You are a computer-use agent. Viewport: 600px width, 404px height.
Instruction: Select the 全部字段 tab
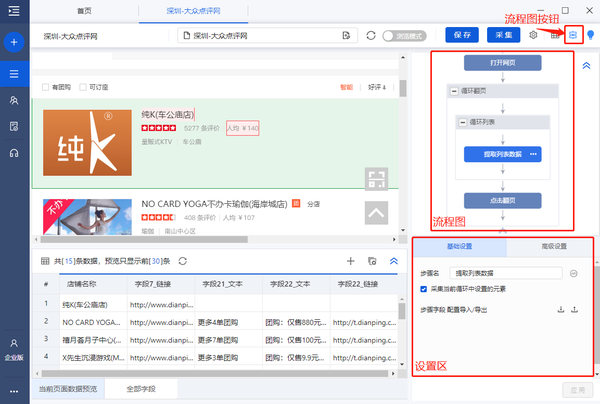(141, 389)
